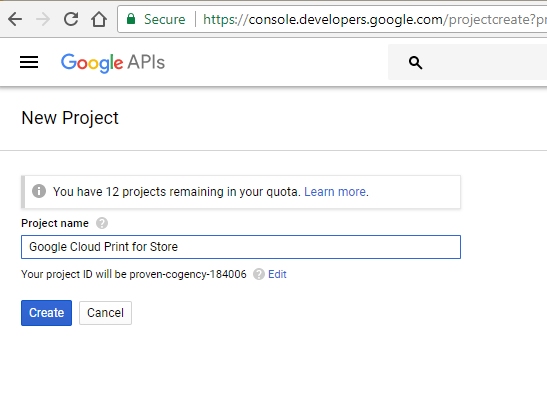The width and height of the screenshot is (547, 399).
Task: Click into the Project name text field
Action: (241, 247)
